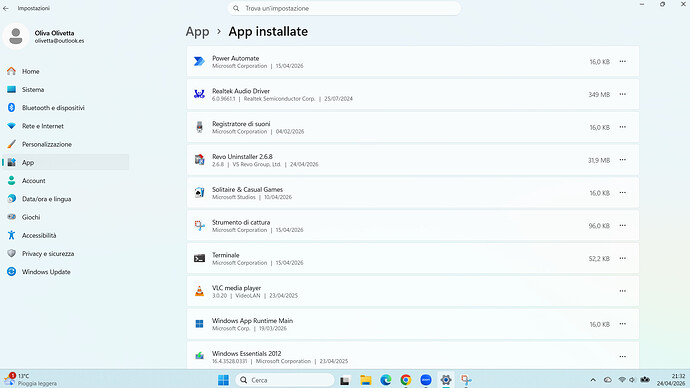Open File Explorer from the taskbar
Viewport: 690px width, 388px height.
click(x=365, y=380)
